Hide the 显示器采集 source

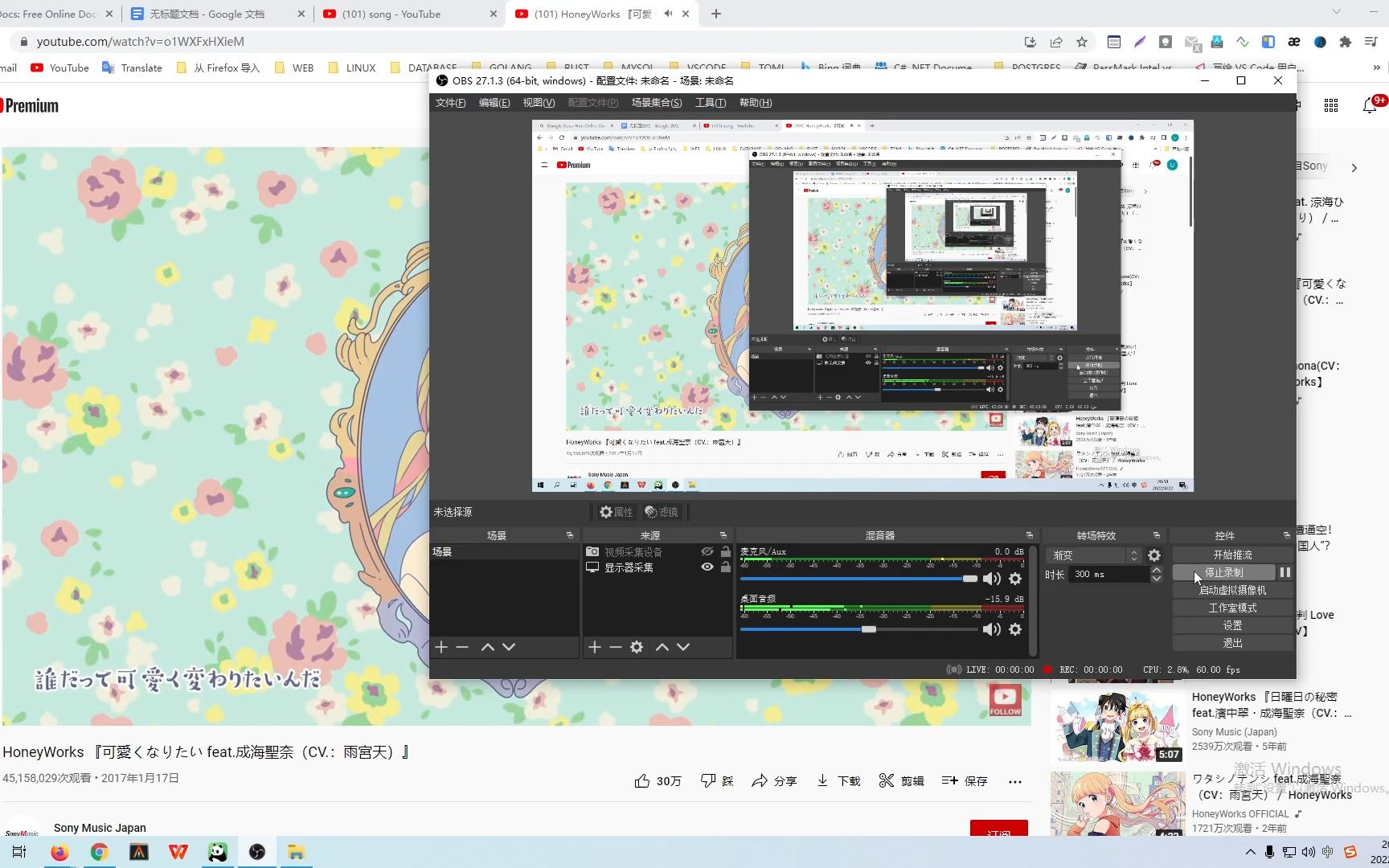(707, 567)
